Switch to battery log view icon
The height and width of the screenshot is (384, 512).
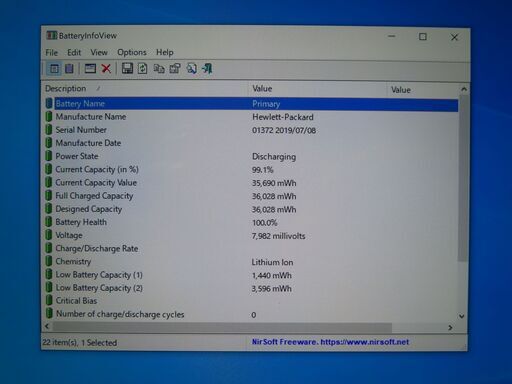(x=69, y=69)
